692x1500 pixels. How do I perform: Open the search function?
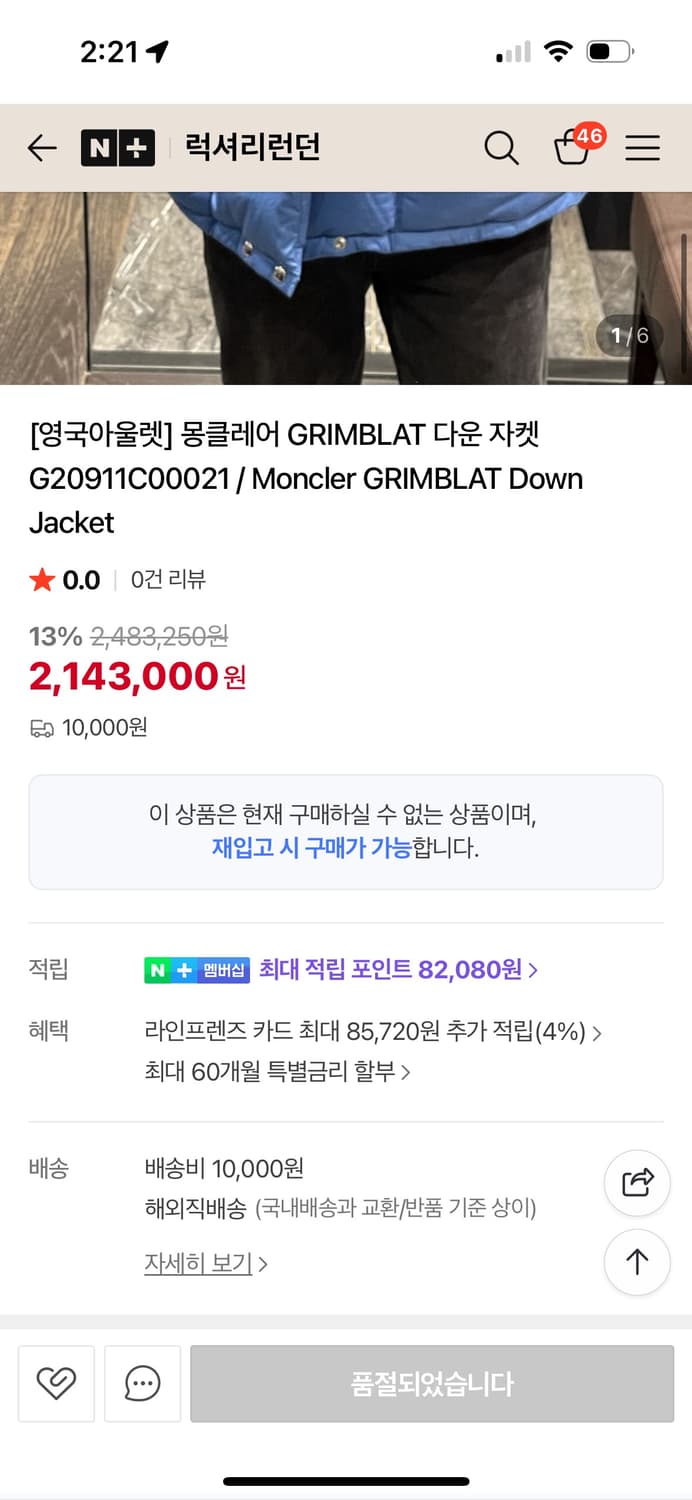click(501, 147)
